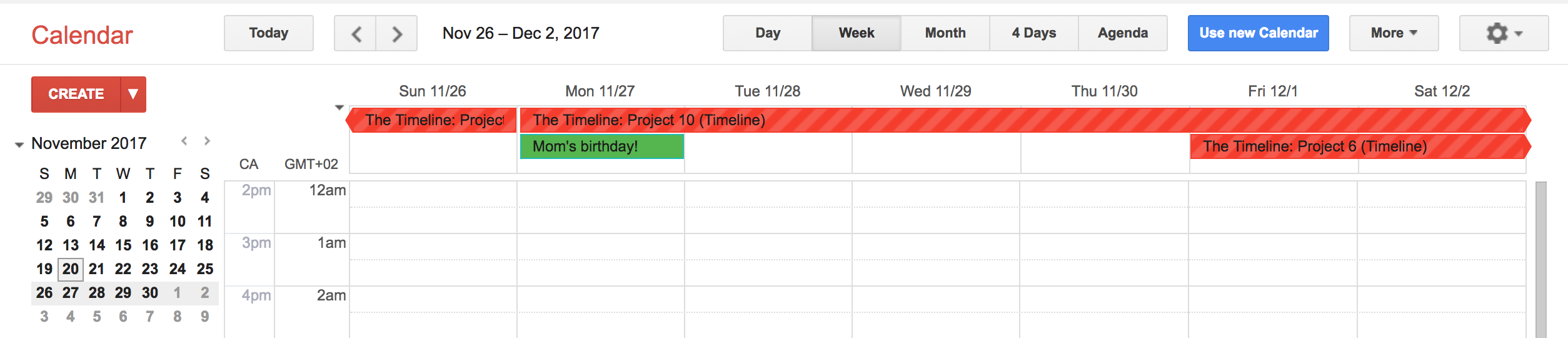The image size is (1568, 338).
Task: Show previous month in mini calendar
Action: point(184,141)
